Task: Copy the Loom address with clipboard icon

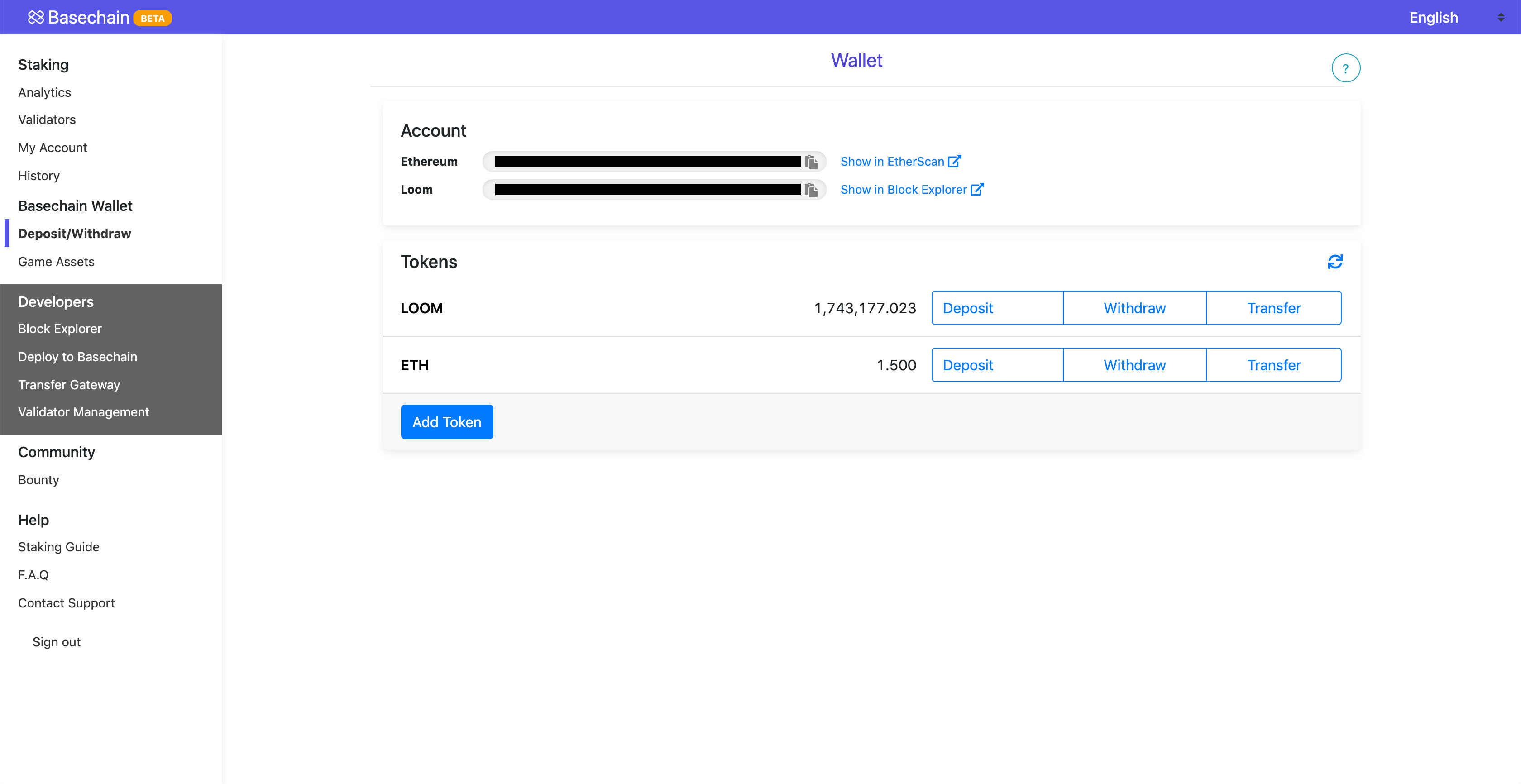Action: pos(811,190)
